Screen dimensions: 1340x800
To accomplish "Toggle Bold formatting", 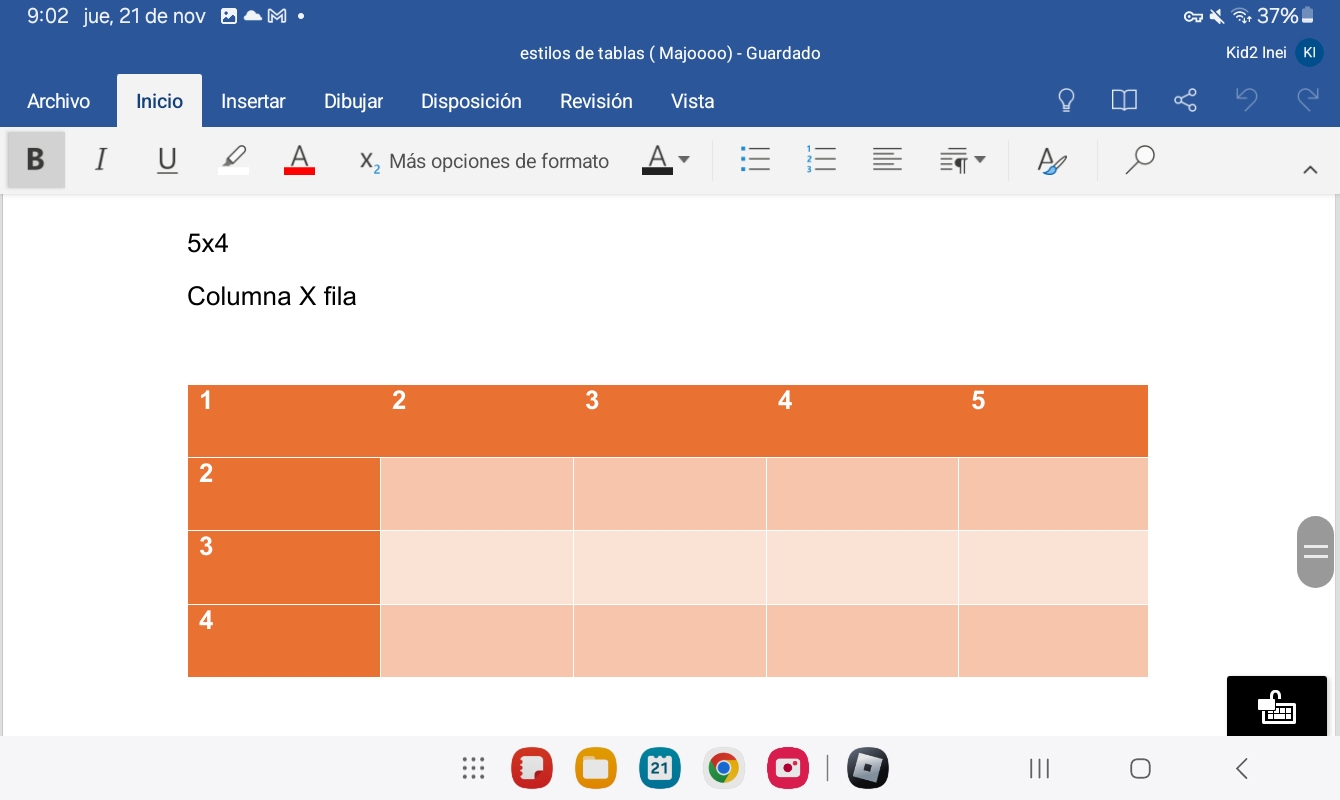I will tap(36, 160).
